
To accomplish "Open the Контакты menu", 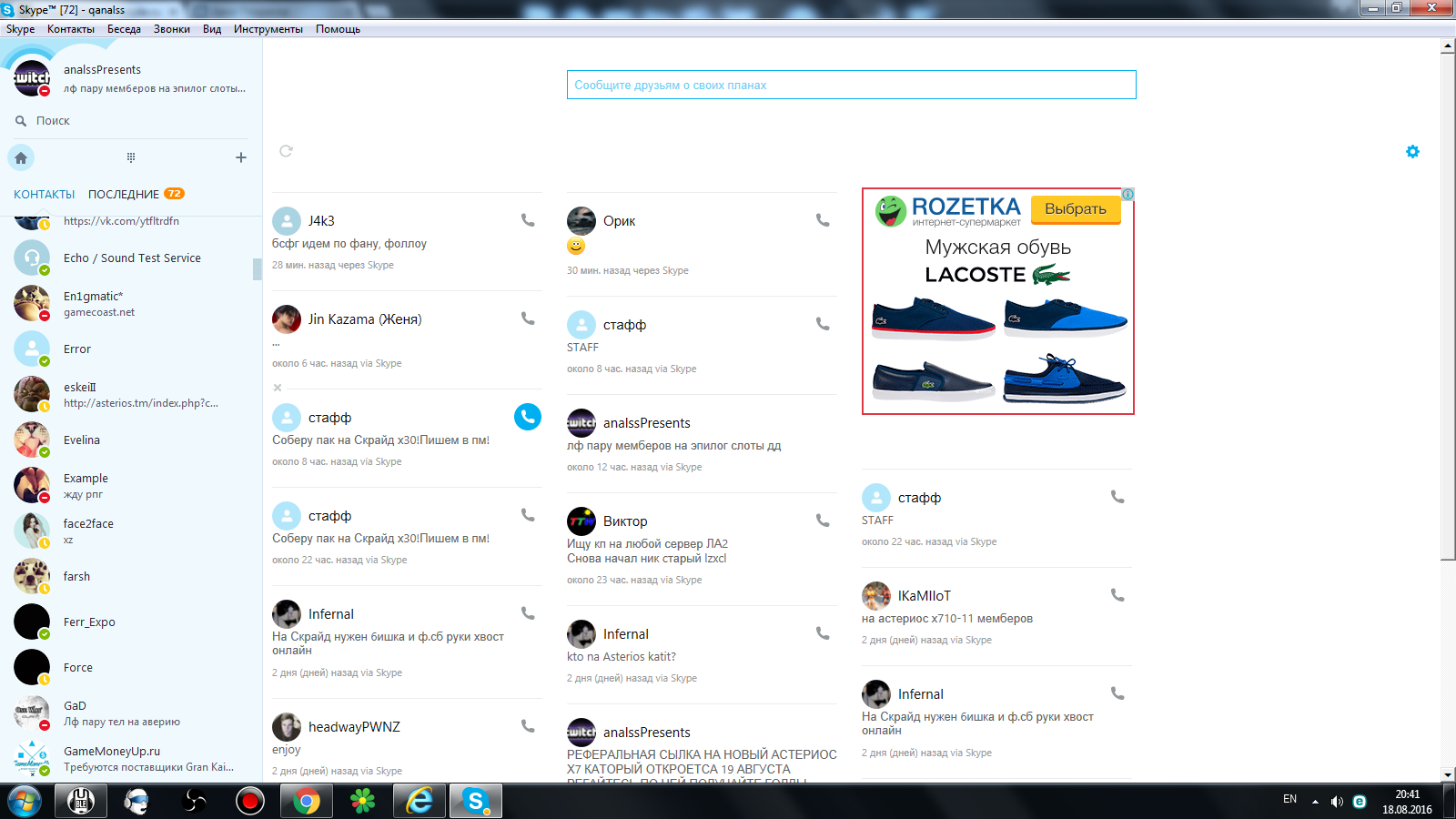I will tap(70, 29).
